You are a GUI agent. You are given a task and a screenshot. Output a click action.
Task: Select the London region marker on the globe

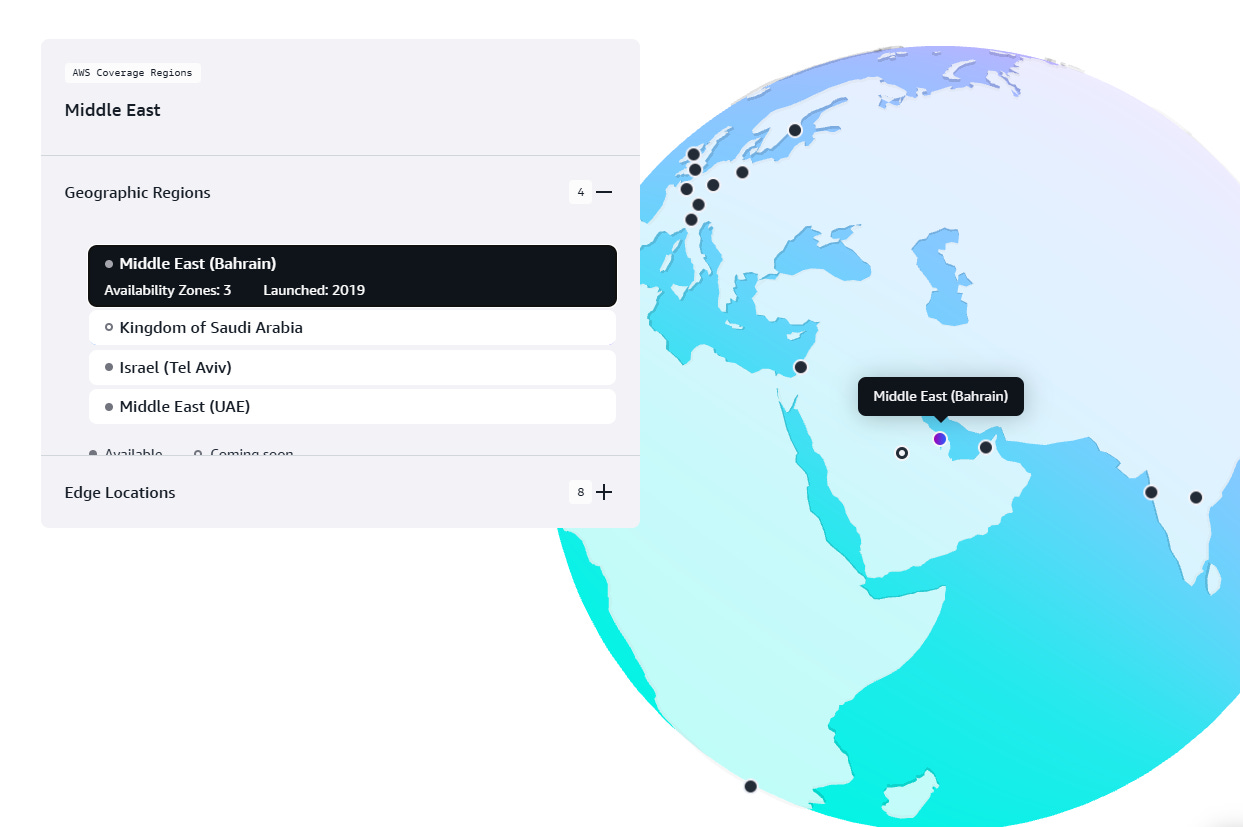pyautogui.click(x=695, y=170)
